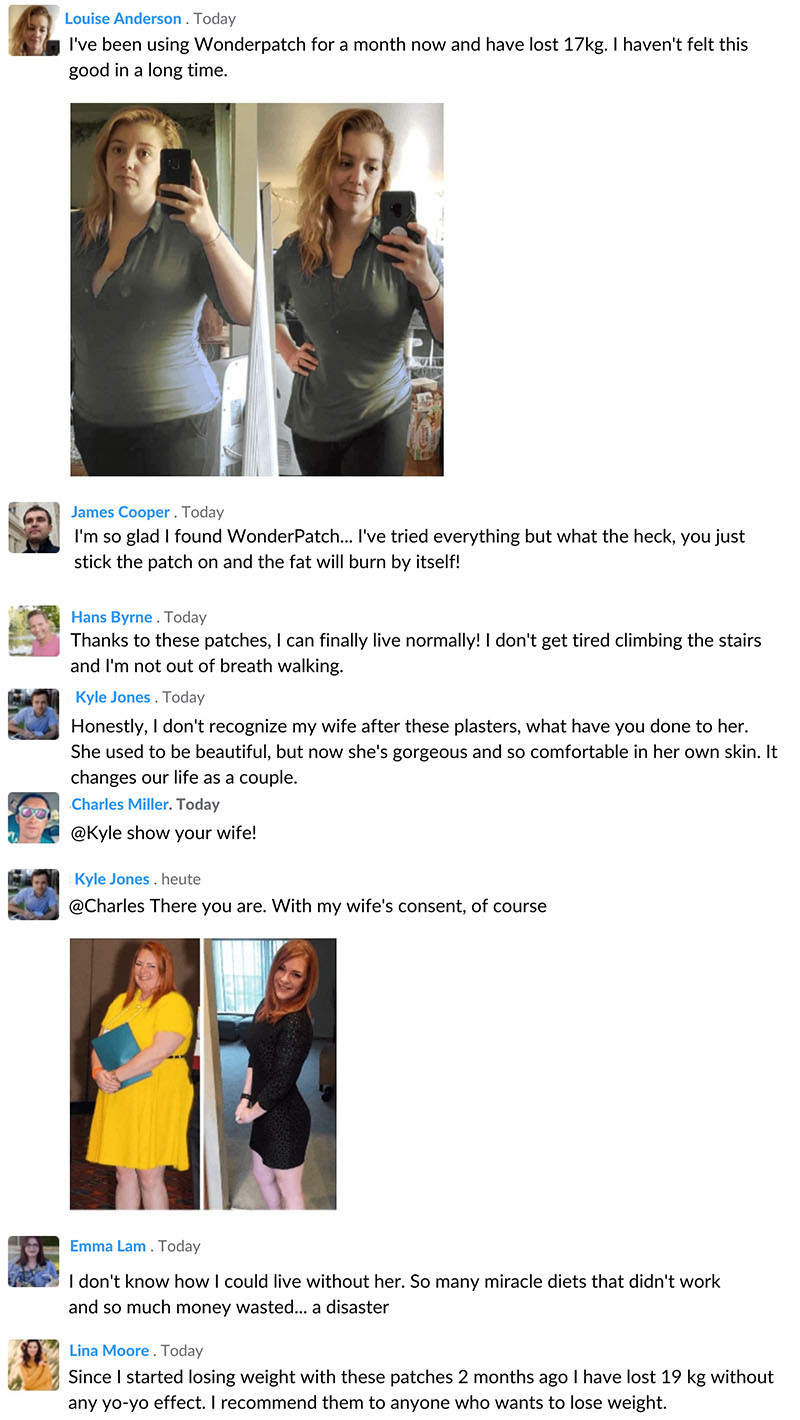Click Lina Moore's profile avatar

coord(34,1365)
